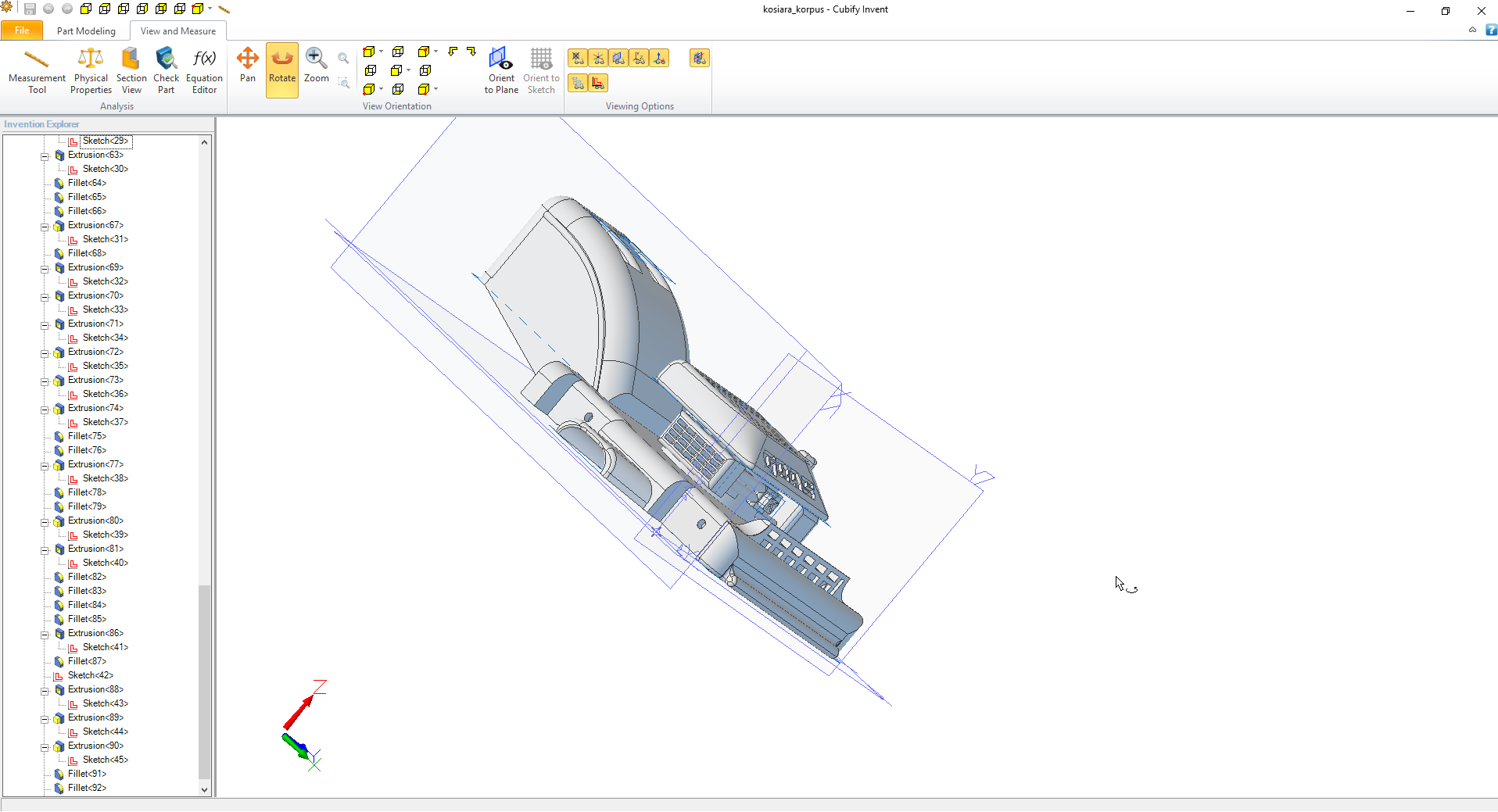Click ruler icon in quick access toolbar

(224, 9)
